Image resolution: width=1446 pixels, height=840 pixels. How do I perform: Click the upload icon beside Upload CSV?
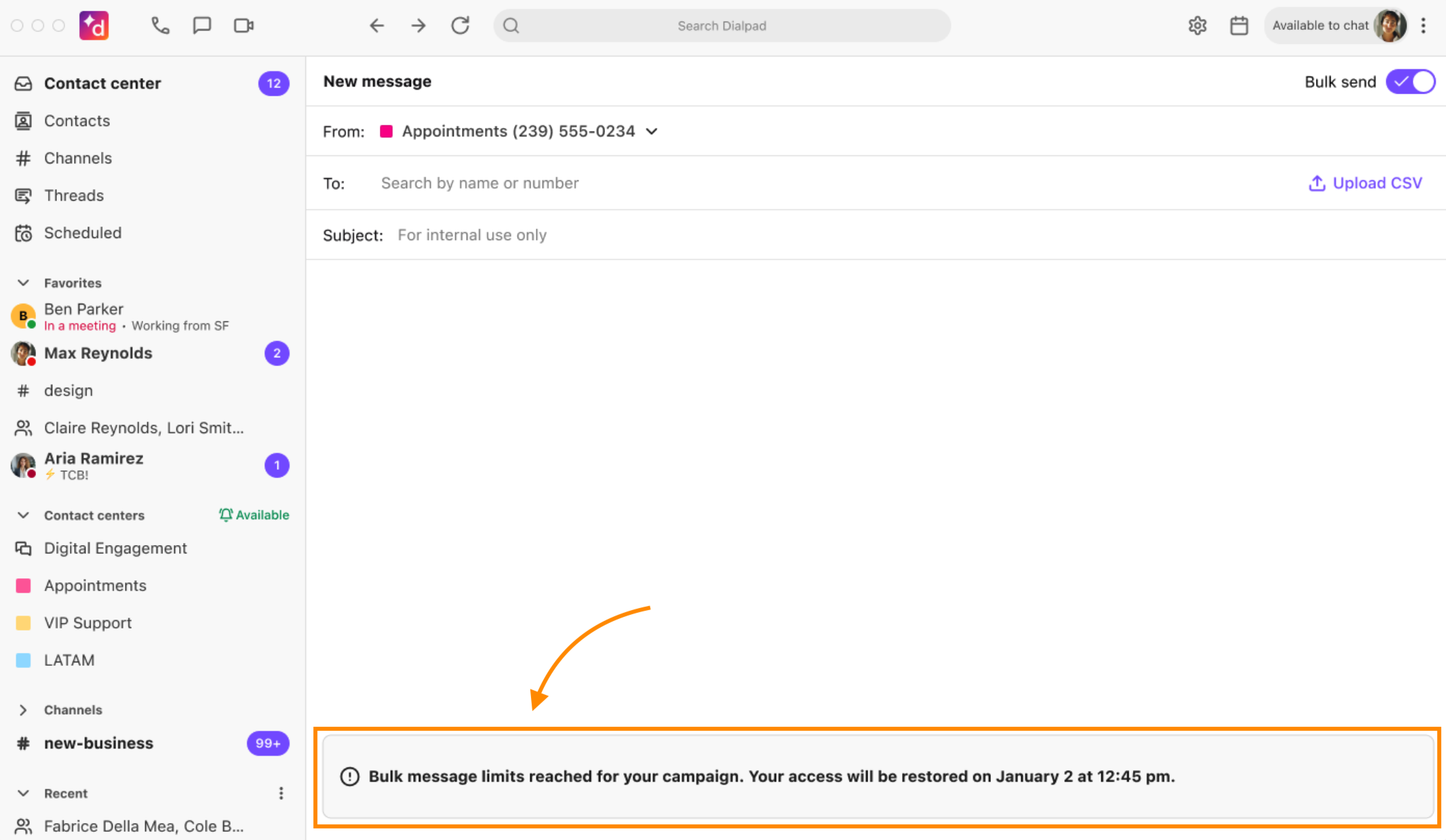click(1317, 183)
